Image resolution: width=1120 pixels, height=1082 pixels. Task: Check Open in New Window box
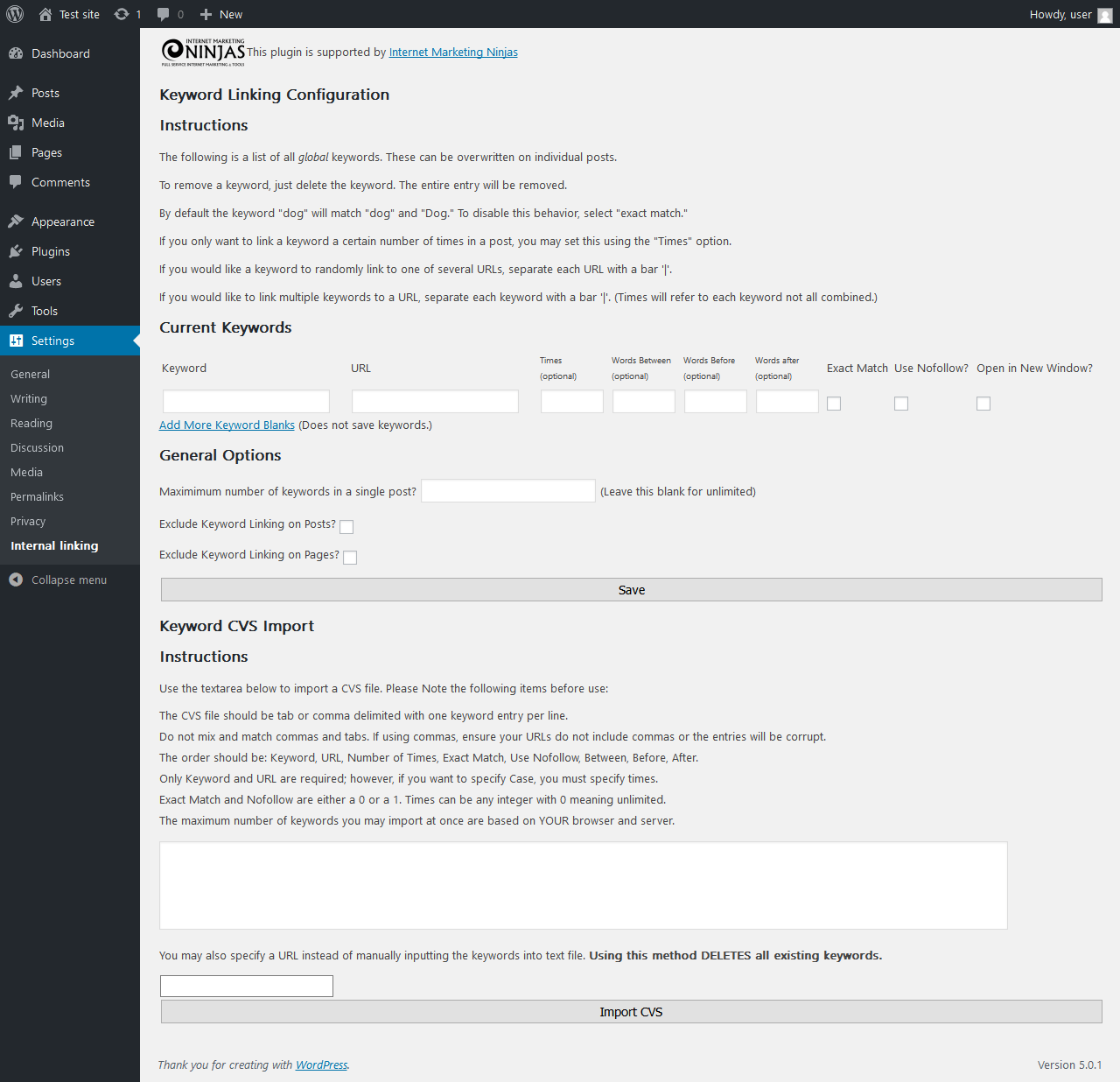[983, 404]
